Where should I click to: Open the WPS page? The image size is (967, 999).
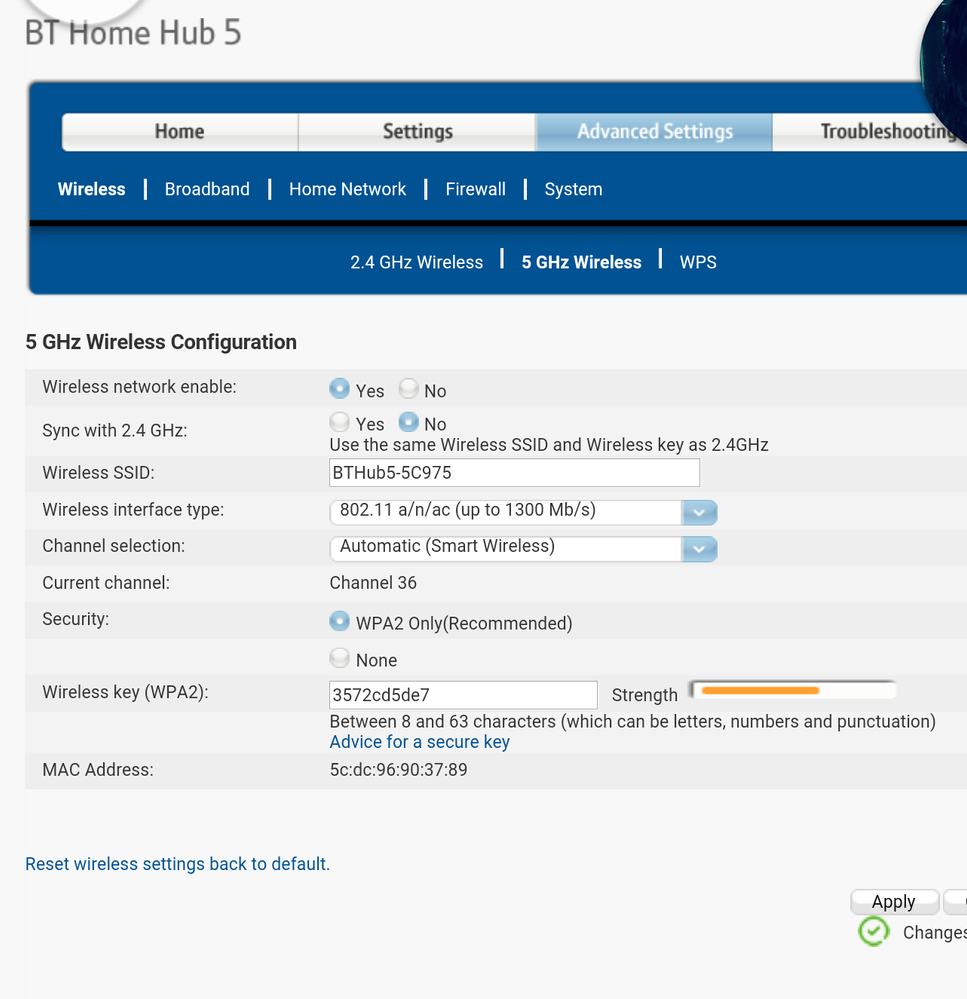(698, 262)
